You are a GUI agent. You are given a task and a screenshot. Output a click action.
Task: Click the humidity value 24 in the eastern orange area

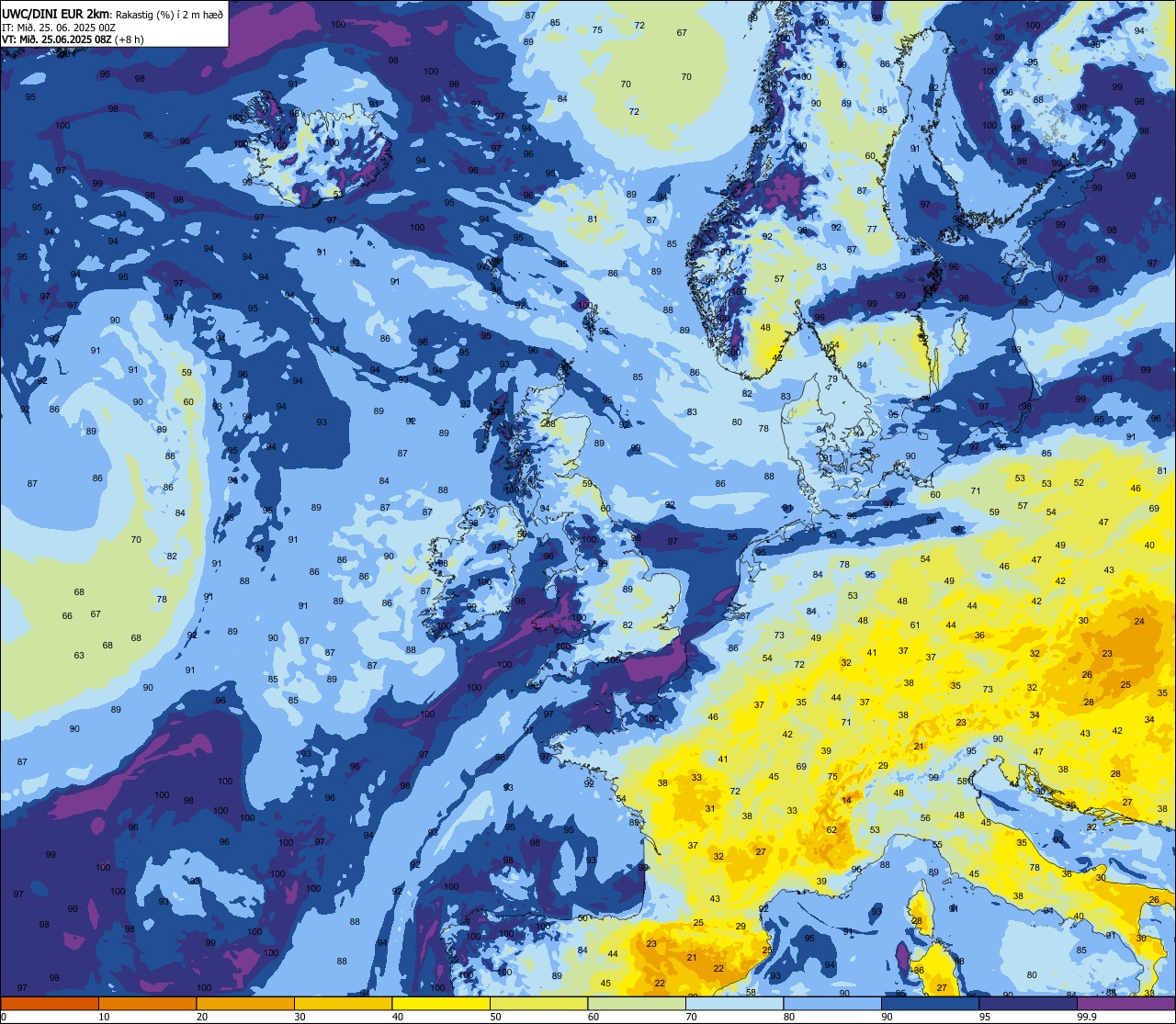tap(1139, 622)
